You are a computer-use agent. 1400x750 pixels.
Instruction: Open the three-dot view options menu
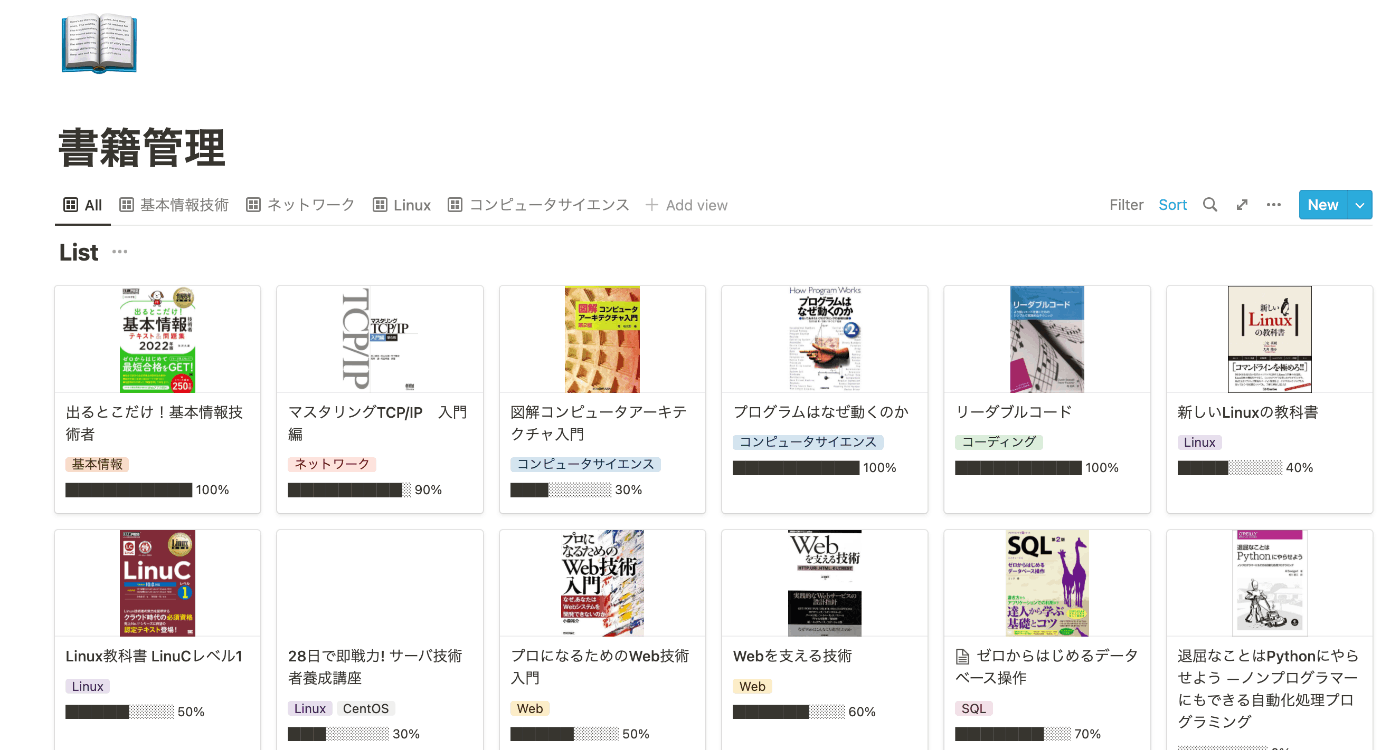(x=1274, y=205)
